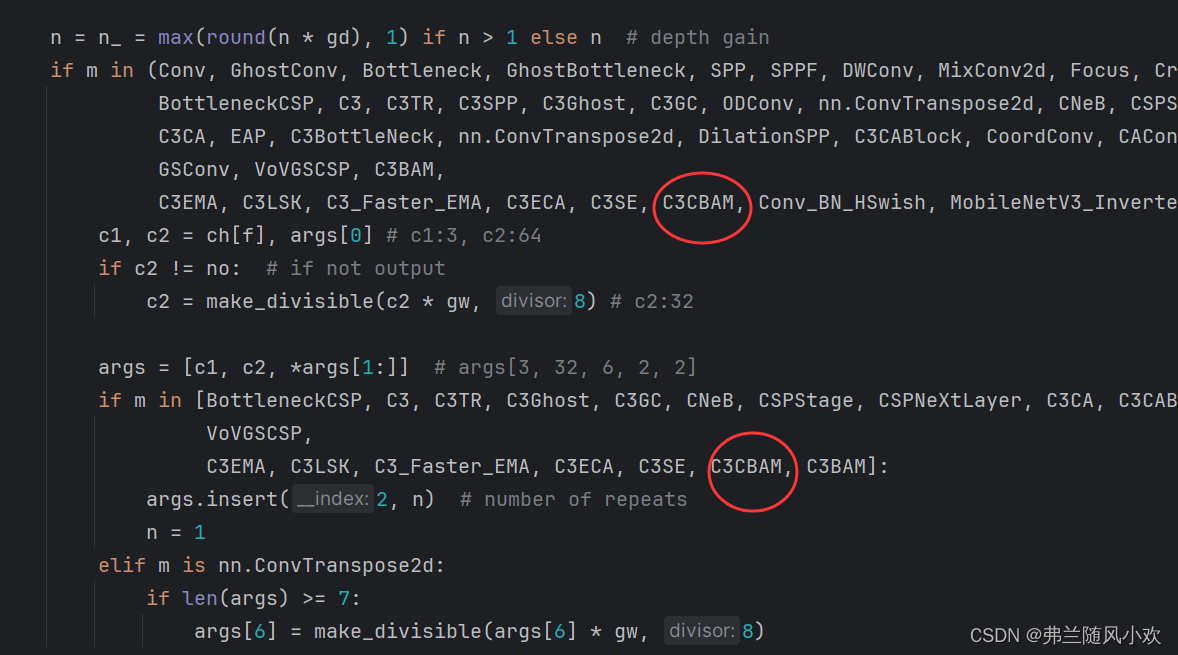Image resolution: width=1178 pixels, height=655 pixels.
Task: Click the 'divisor:' hint after args[6] * gw
Action: (702, 631)
